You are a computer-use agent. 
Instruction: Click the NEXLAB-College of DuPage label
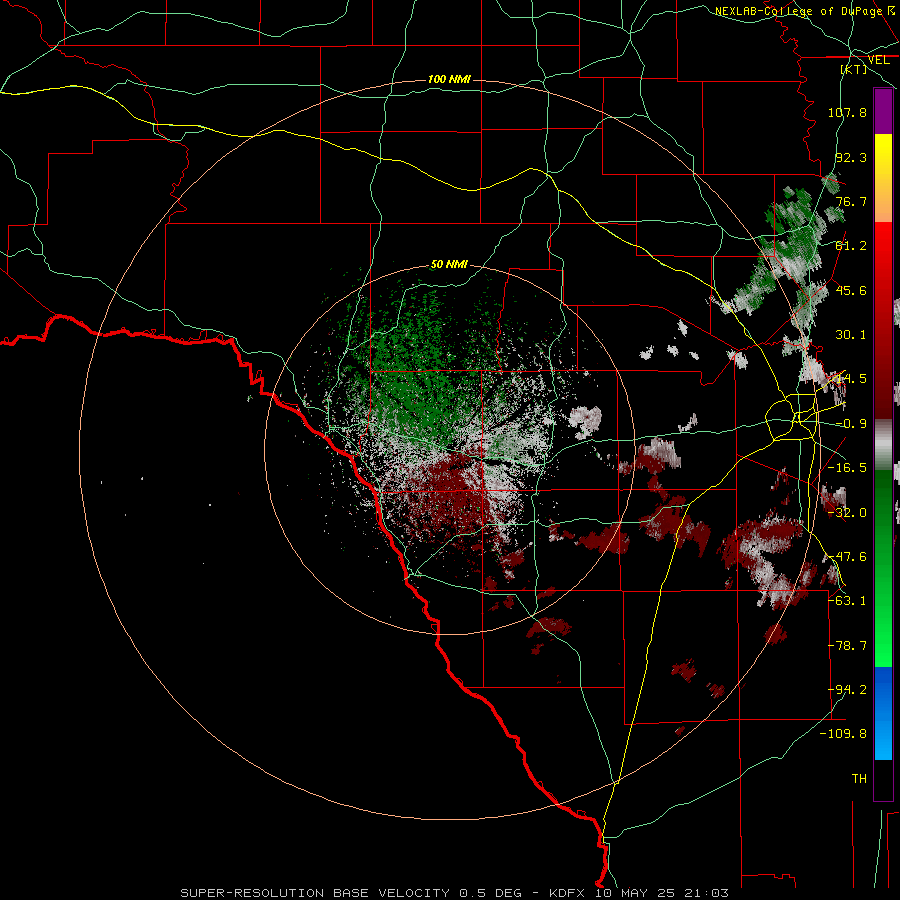[799, 11]
